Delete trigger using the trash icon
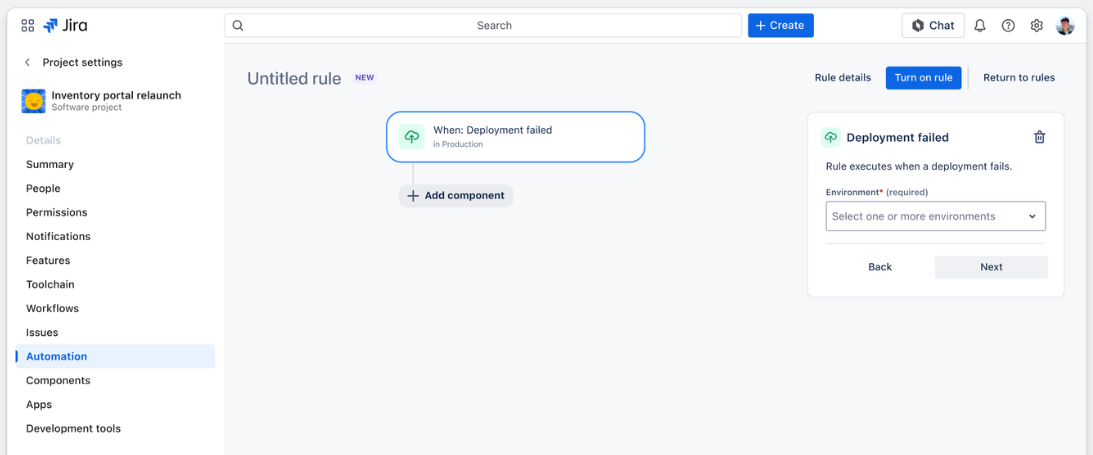The width and height of the screenshot is (1093, 455). 1039,138
